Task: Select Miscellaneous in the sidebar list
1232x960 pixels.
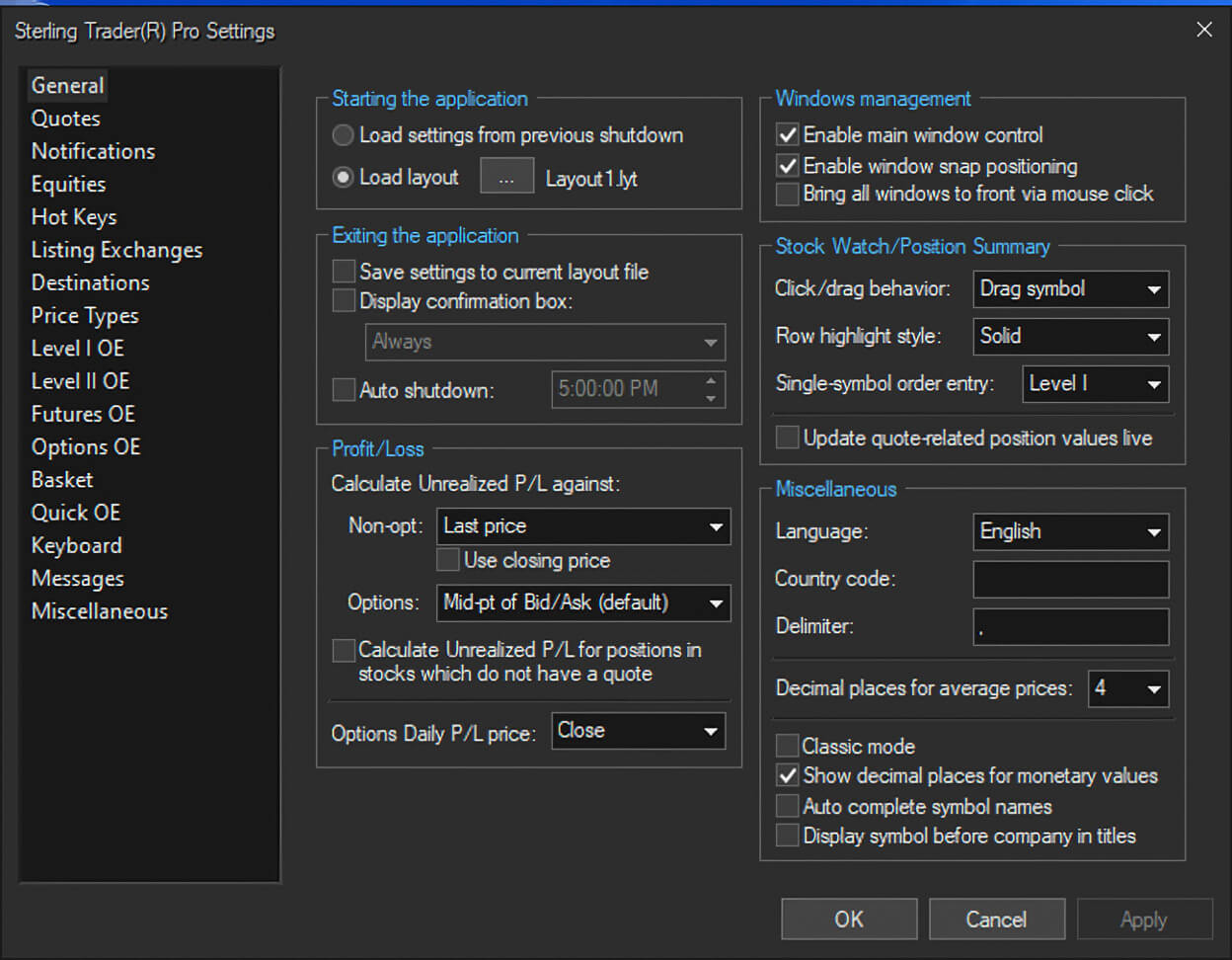Action: point(100,611)
